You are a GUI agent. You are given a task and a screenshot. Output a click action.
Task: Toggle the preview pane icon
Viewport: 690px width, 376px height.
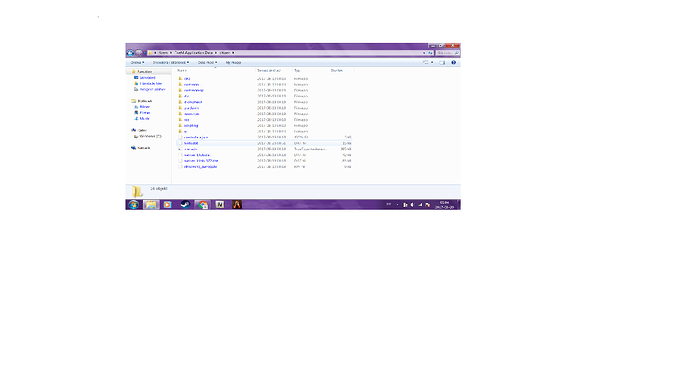click(x=442, y=63)
